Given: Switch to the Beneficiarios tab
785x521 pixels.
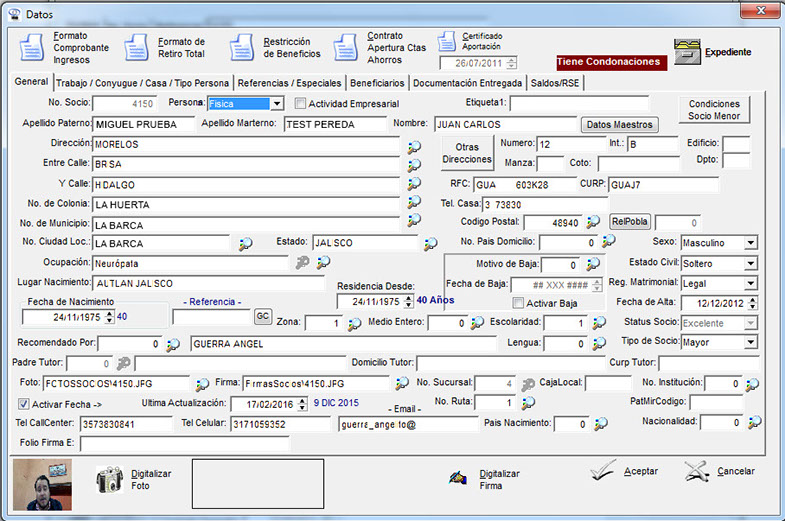Looking at the screenshot, I should pos(376,83).
